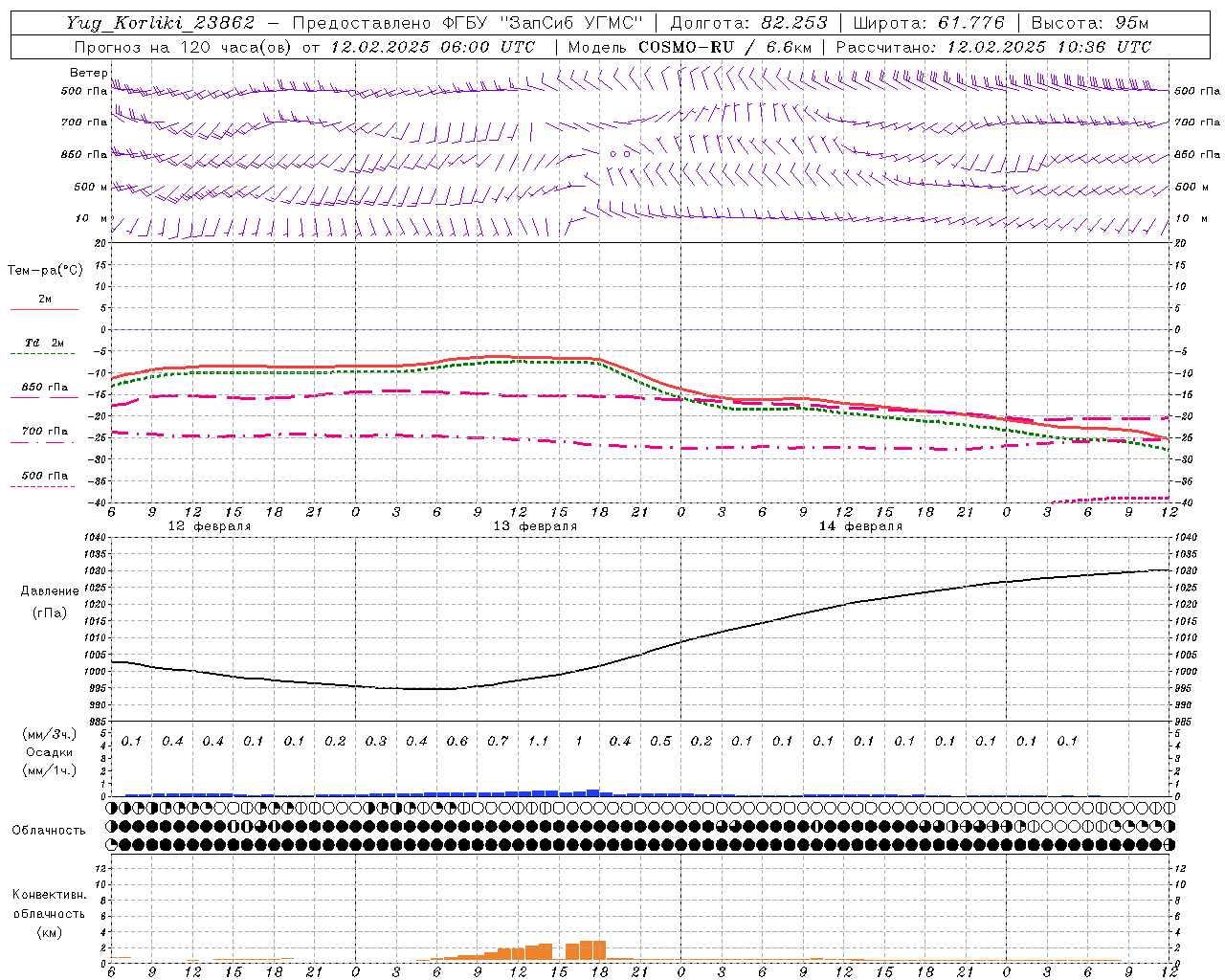This screenshot has height=980, width=1225.
Task: Click the precipitation value '0.6'
Action: point(457,741)
